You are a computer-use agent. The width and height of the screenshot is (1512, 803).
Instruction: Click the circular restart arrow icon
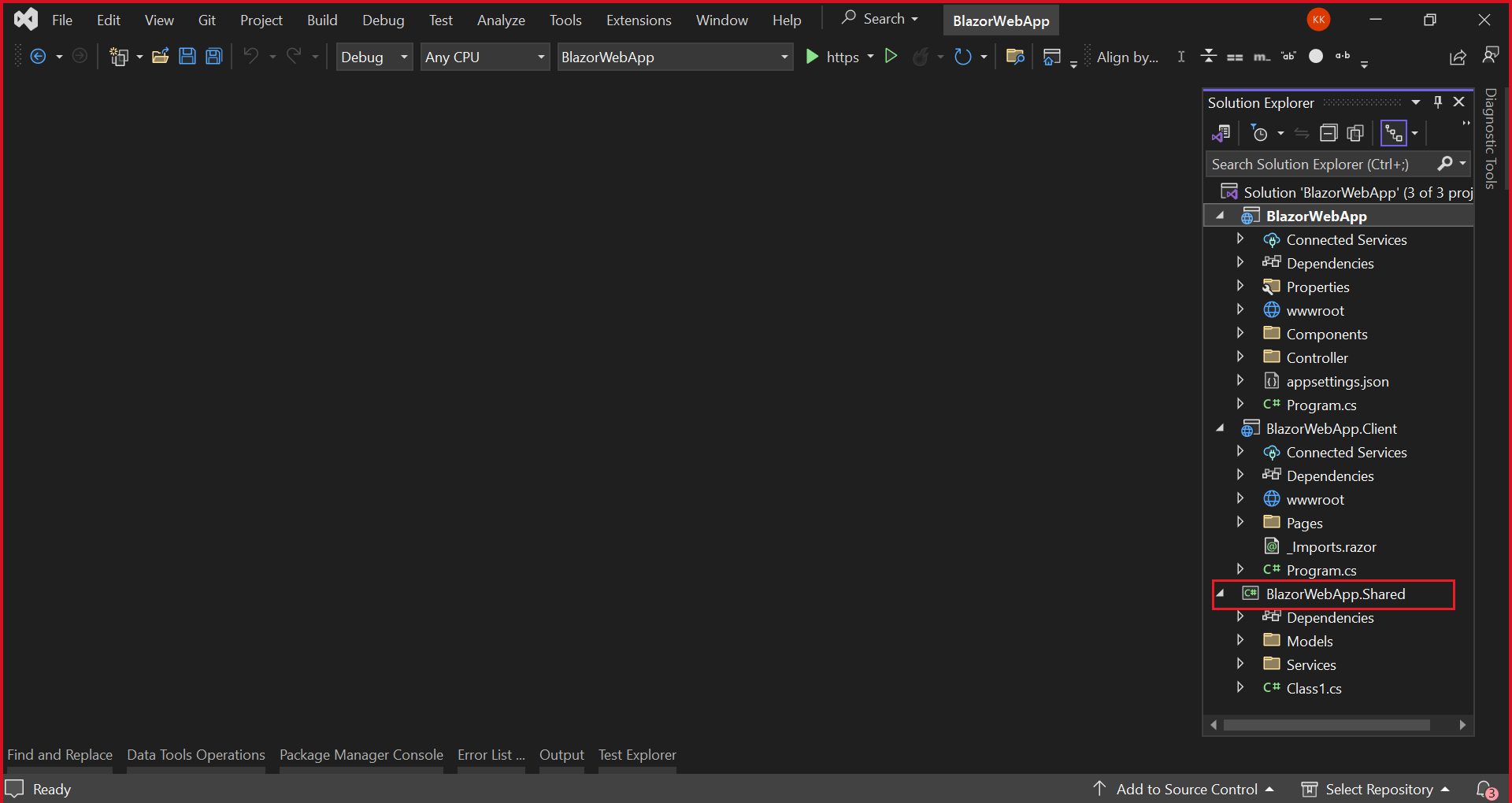pyautogui.click(x=962, y=57)
